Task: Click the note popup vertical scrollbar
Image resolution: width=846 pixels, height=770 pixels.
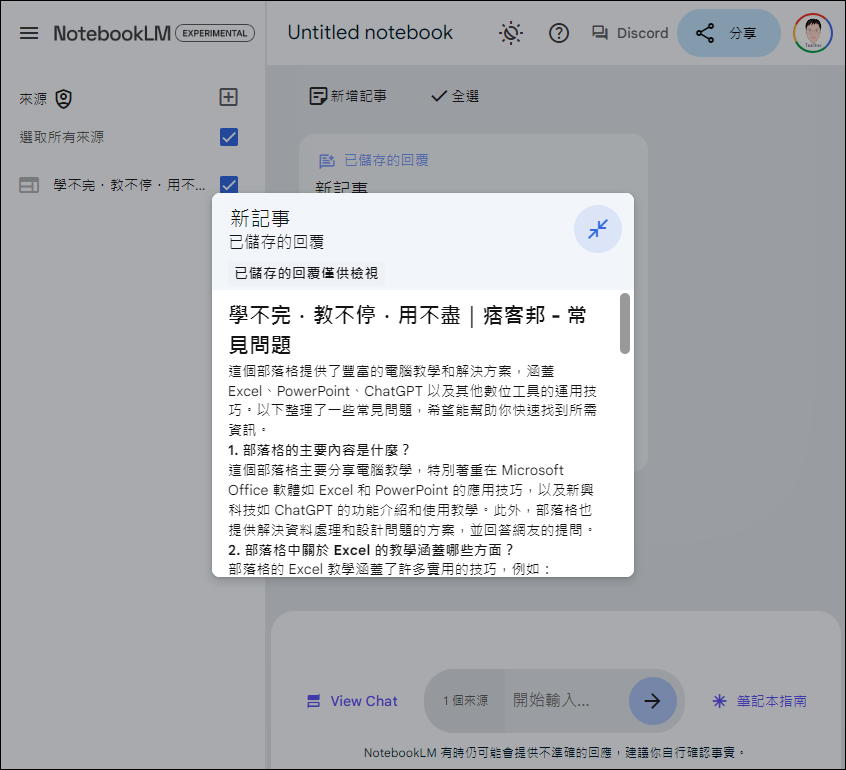Action: pyautogui.click(x=625, y=323)
